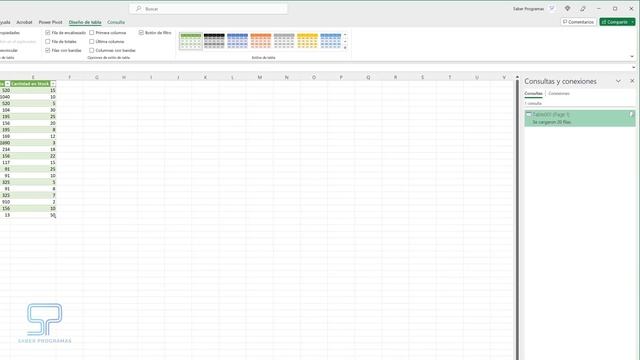Click stock value 30 cell
The height and width of the screenshot is (360, 640).
(33, 110)
